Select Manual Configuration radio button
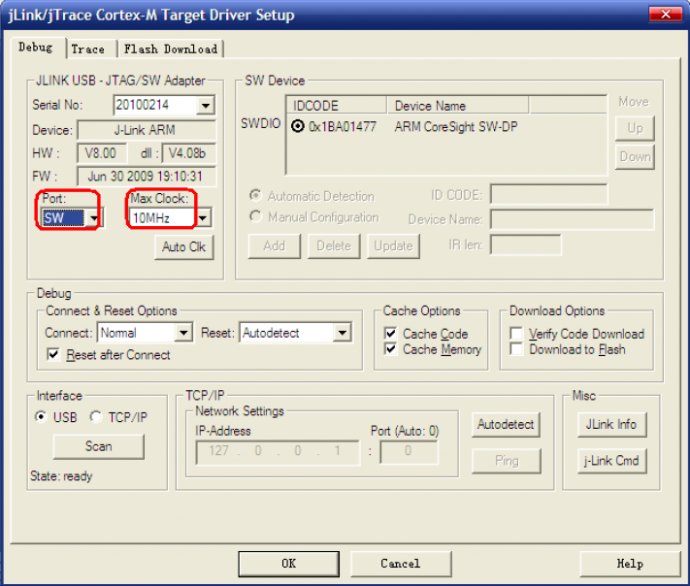 255,216
